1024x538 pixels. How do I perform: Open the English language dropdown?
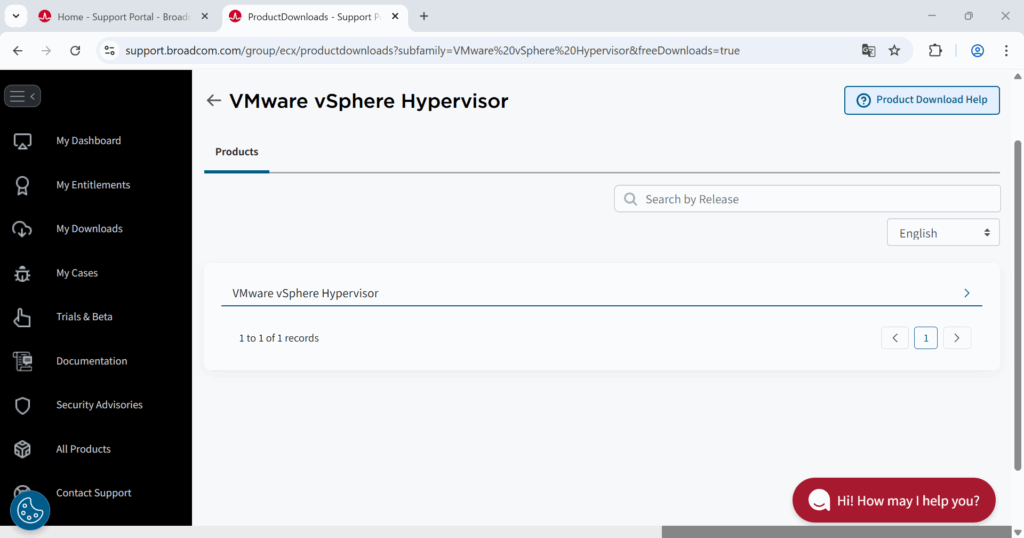point(943,233)
